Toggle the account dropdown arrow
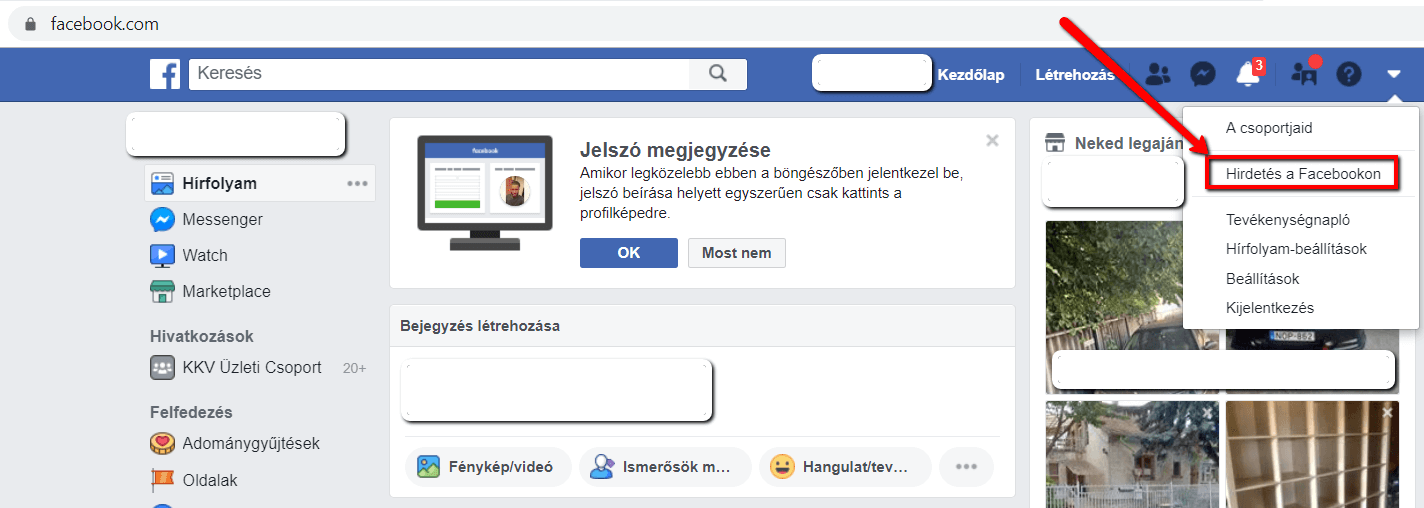The width and height of the screenshot is (1424, 508). point(1394,74)
